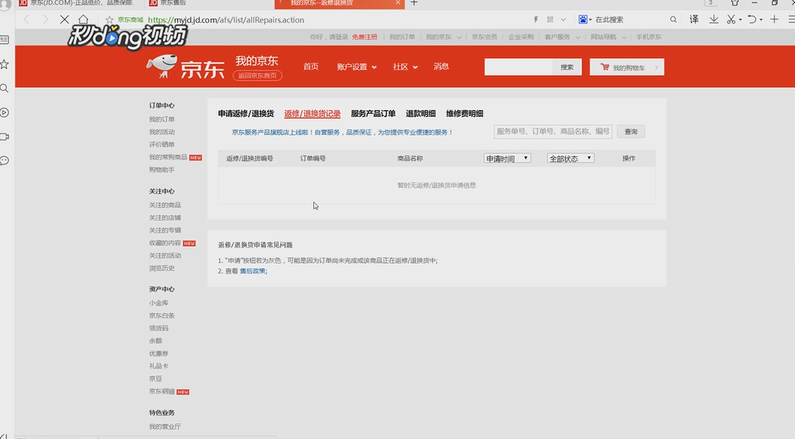795x439 pixels.
Task: Expand 客户服务 in top bar
Action: pos(562,37)
